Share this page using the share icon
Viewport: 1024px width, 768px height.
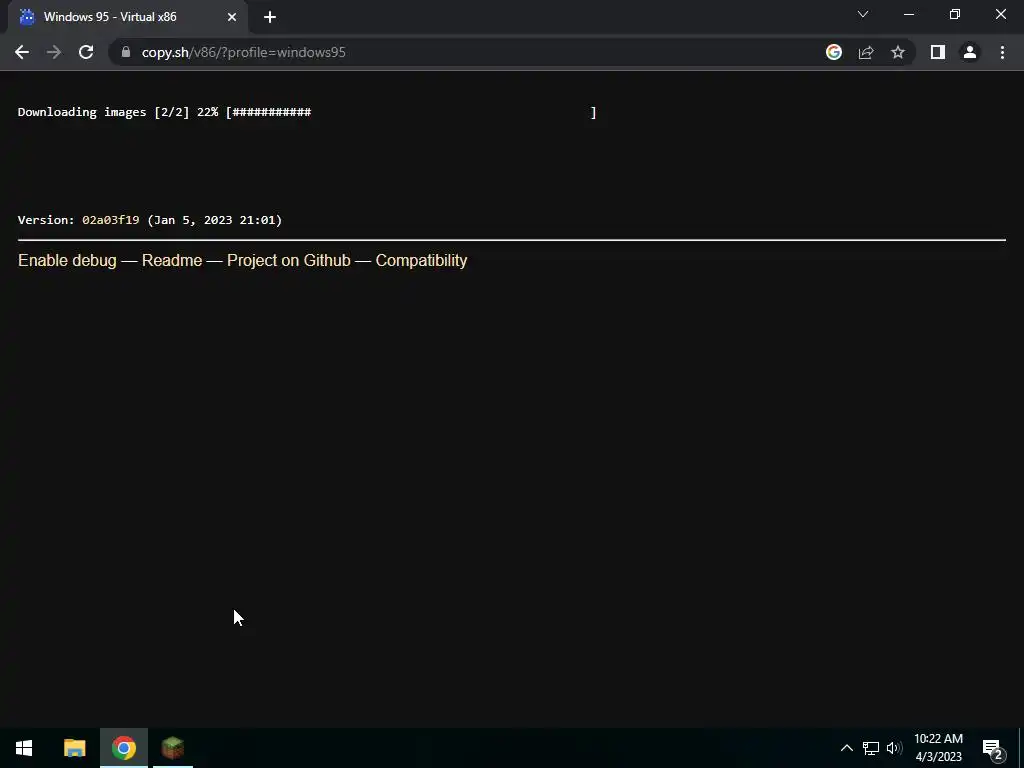866,52
